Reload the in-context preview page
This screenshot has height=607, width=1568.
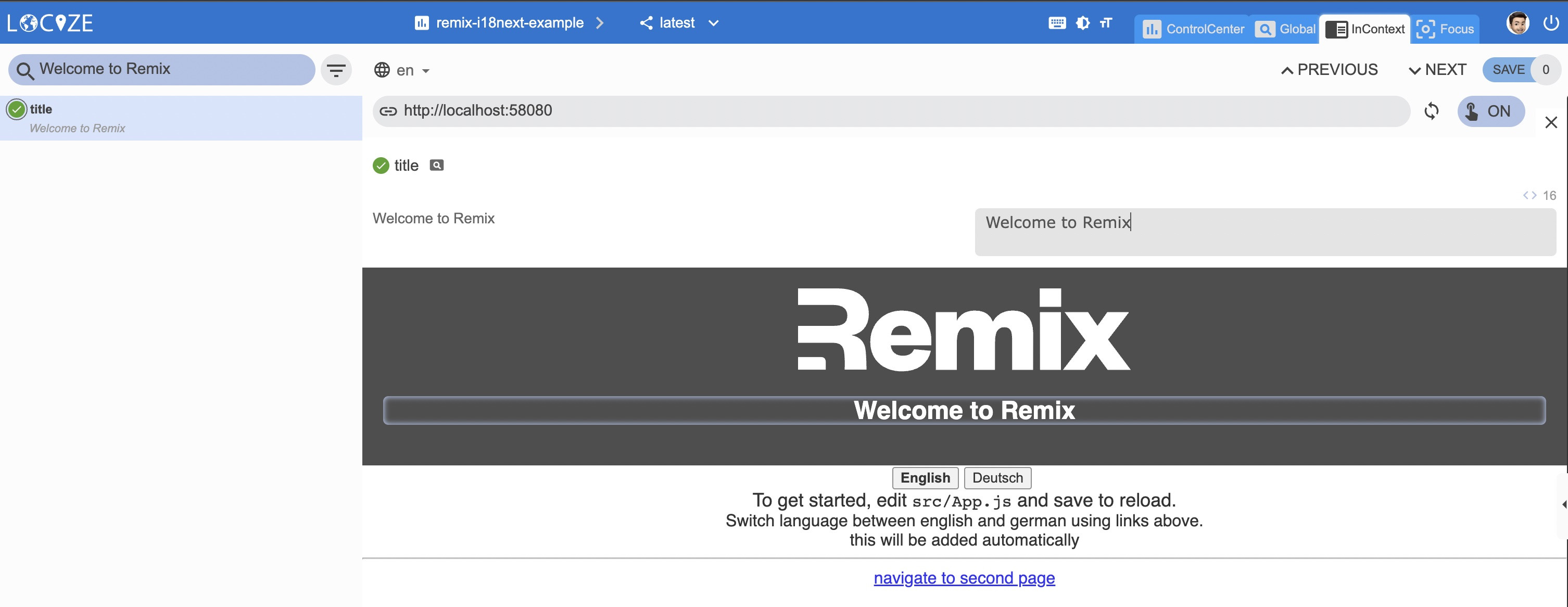tap(1431, 111)
